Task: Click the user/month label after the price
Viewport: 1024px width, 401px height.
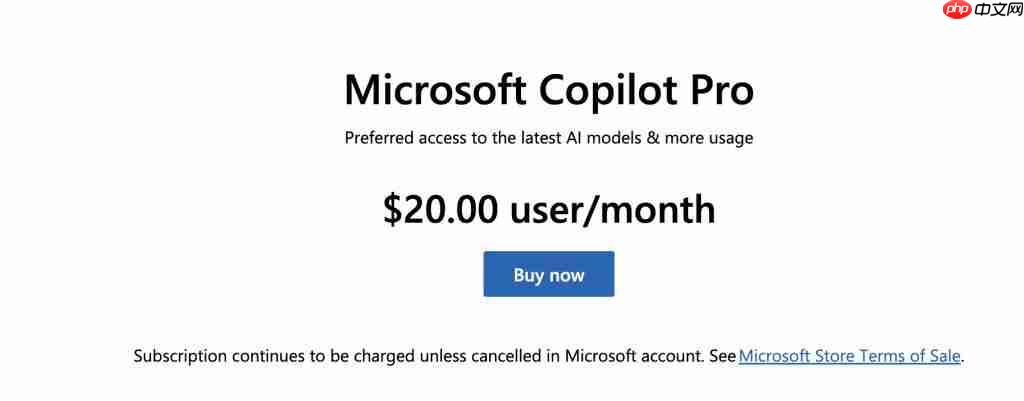Action: click(612, 209)
